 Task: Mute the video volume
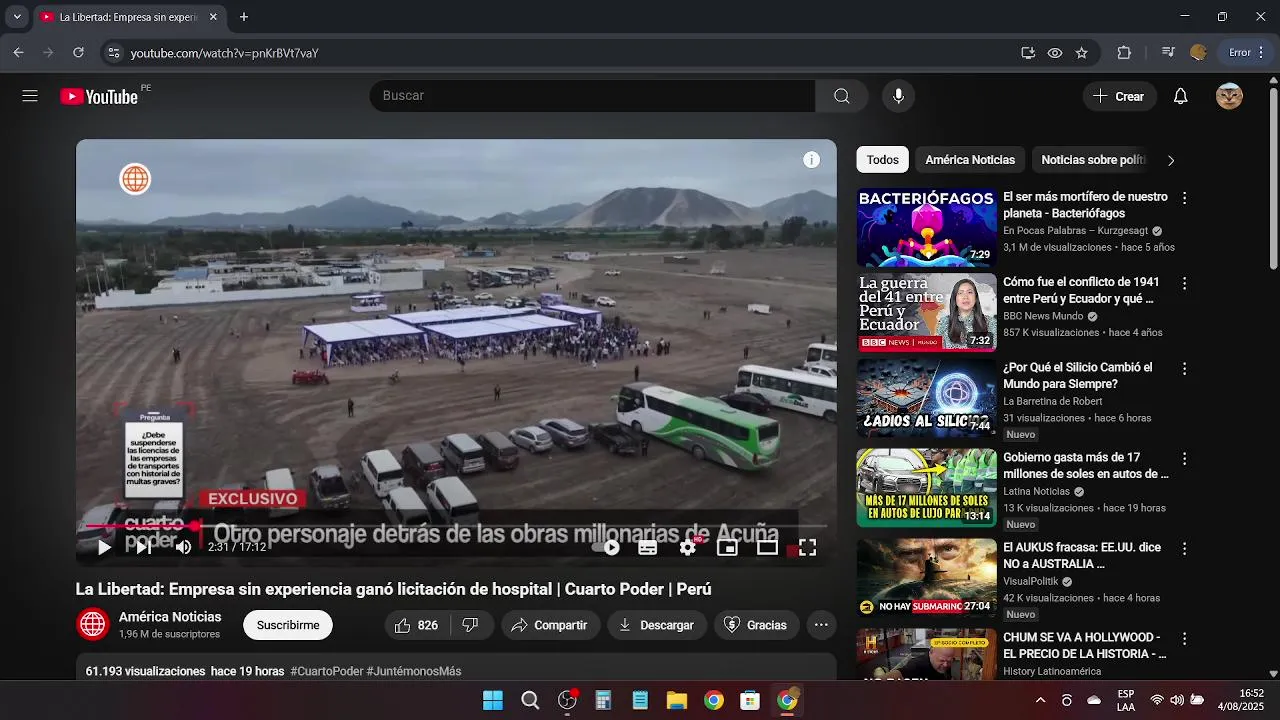click(x=184, y=547)
